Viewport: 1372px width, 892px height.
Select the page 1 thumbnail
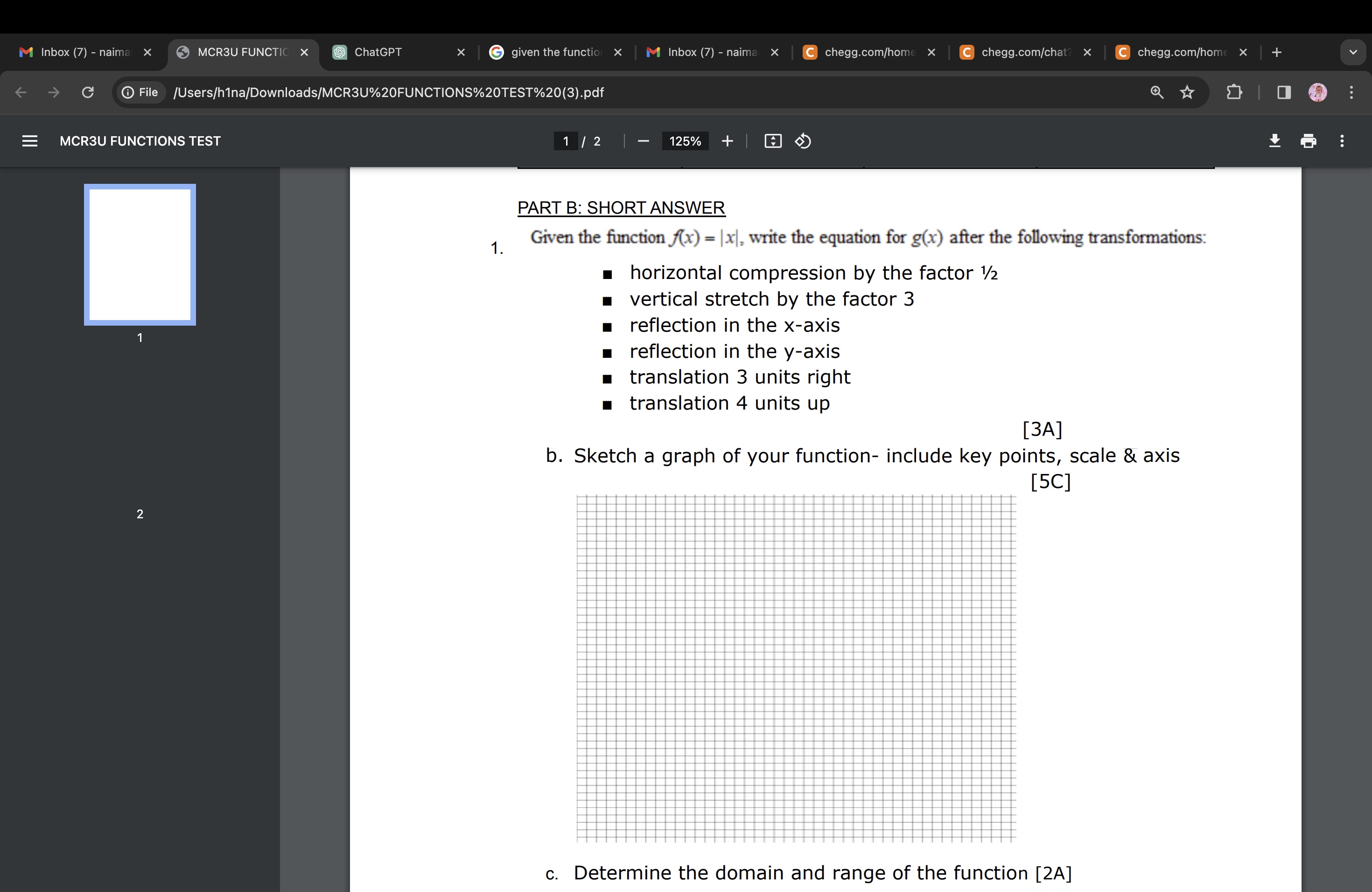[x=140, y=255]
